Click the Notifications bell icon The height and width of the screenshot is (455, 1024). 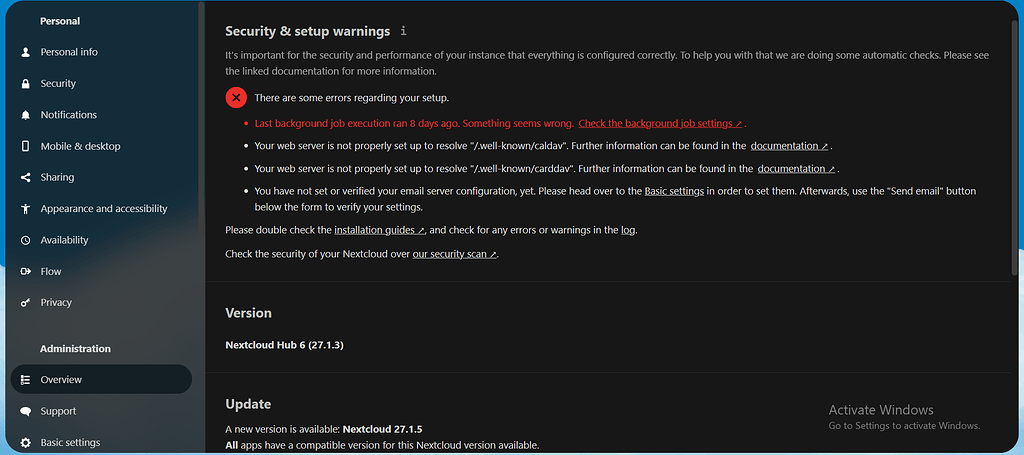pyautogui.click(x=25, y=115)
